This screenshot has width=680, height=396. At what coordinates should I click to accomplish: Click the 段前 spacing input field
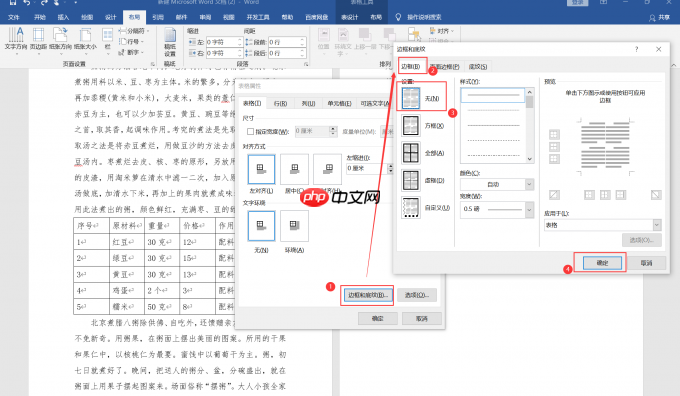(x=284, y=42)
